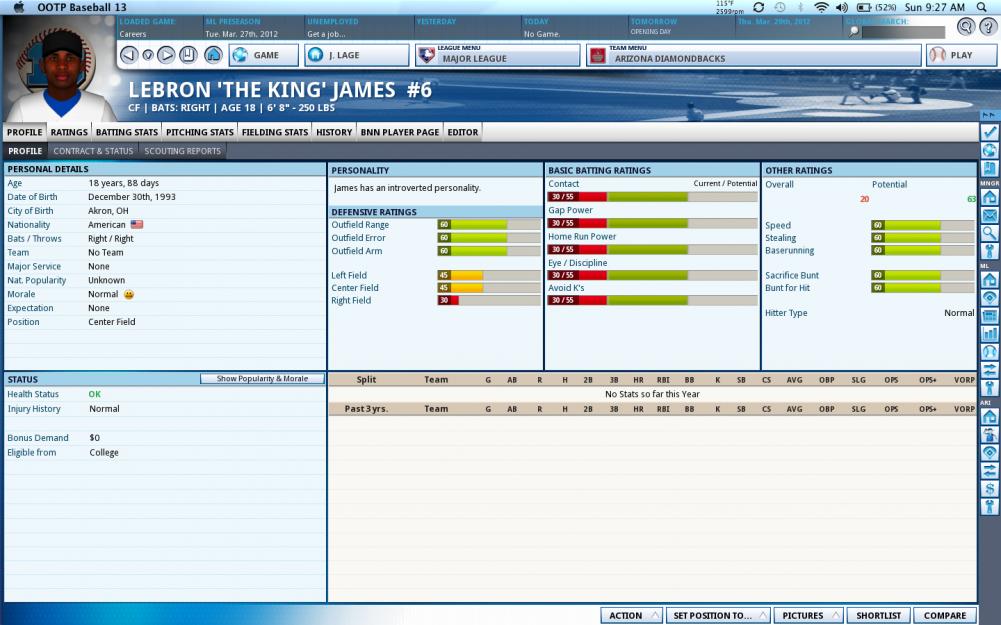Click the globe icon in the sidebar
Viewport: 1001px width, 625px height.
pyautogui.click(x=989, y=150)
